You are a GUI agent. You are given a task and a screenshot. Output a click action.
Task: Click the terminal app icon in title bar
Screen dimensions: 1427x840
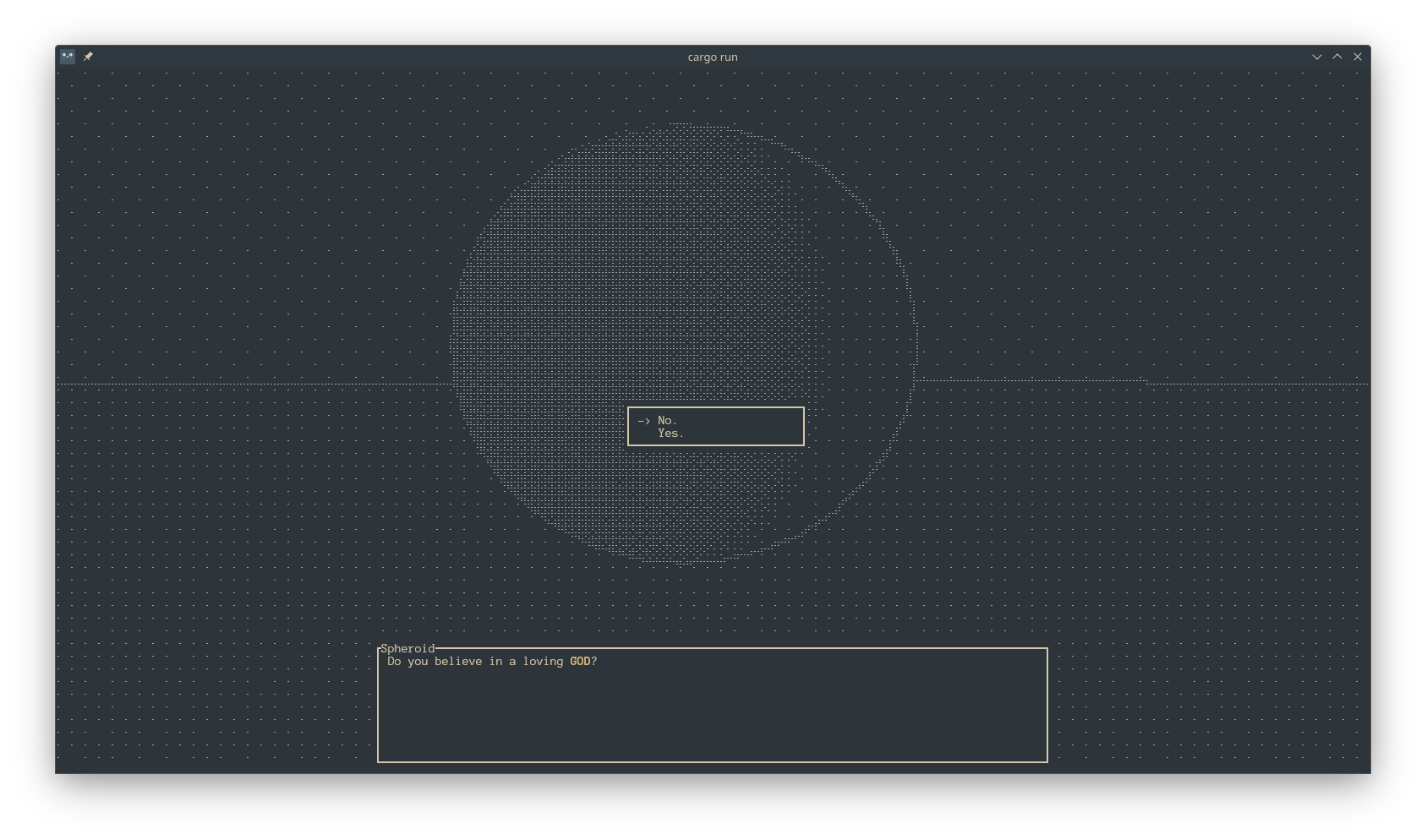coord(68,57)
